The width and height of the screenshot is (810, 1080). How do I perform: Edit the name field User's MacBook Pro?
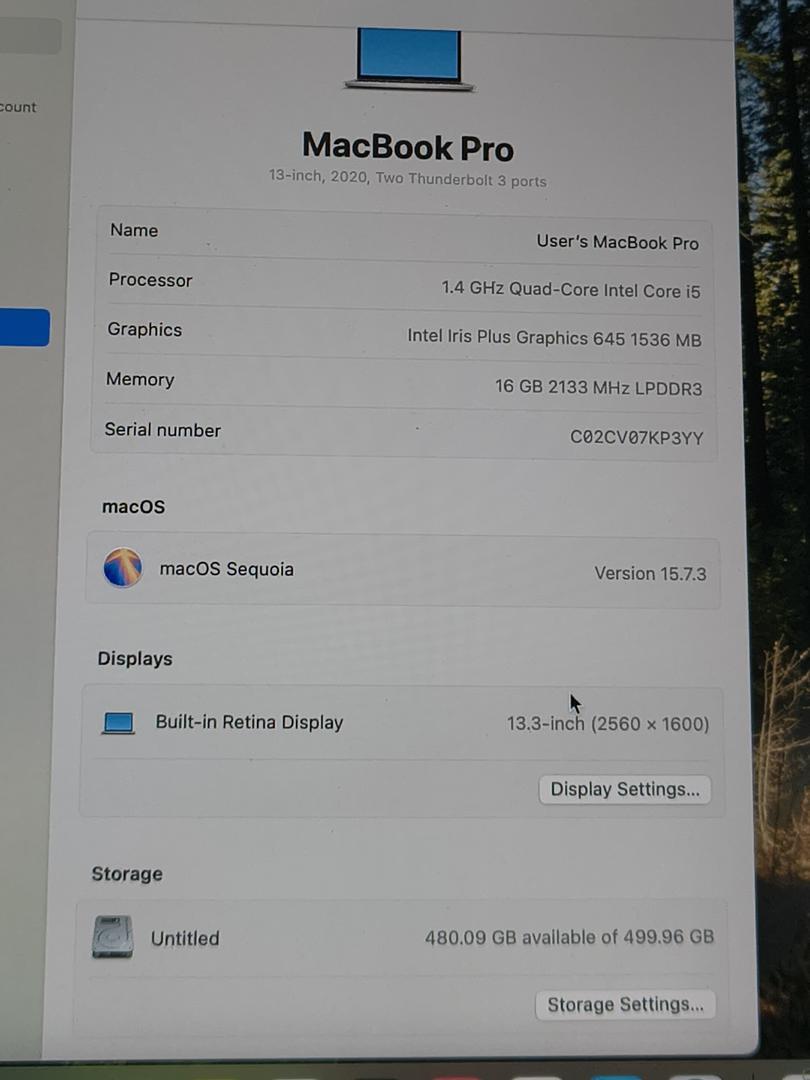click(617, 242)
